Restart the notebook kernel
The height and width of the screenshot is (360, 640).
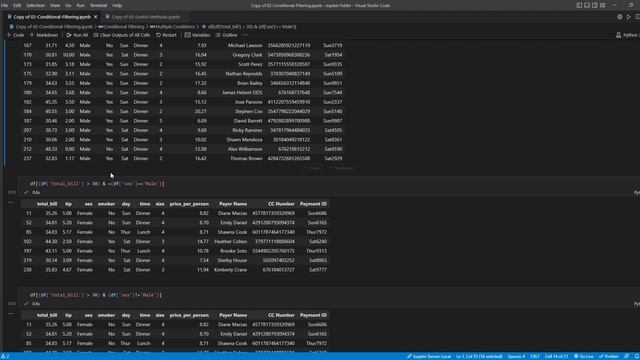tap(167, 35)
